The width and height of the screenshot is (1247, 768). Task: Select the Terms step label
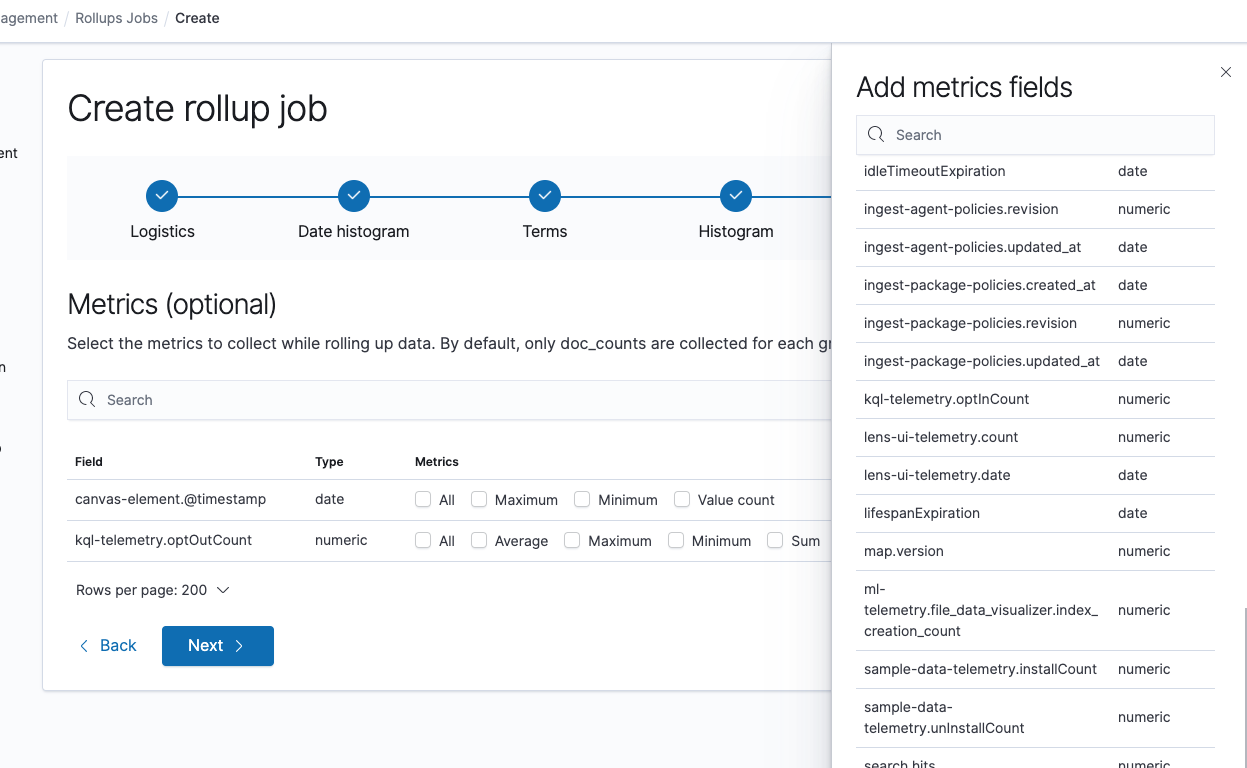545,231
